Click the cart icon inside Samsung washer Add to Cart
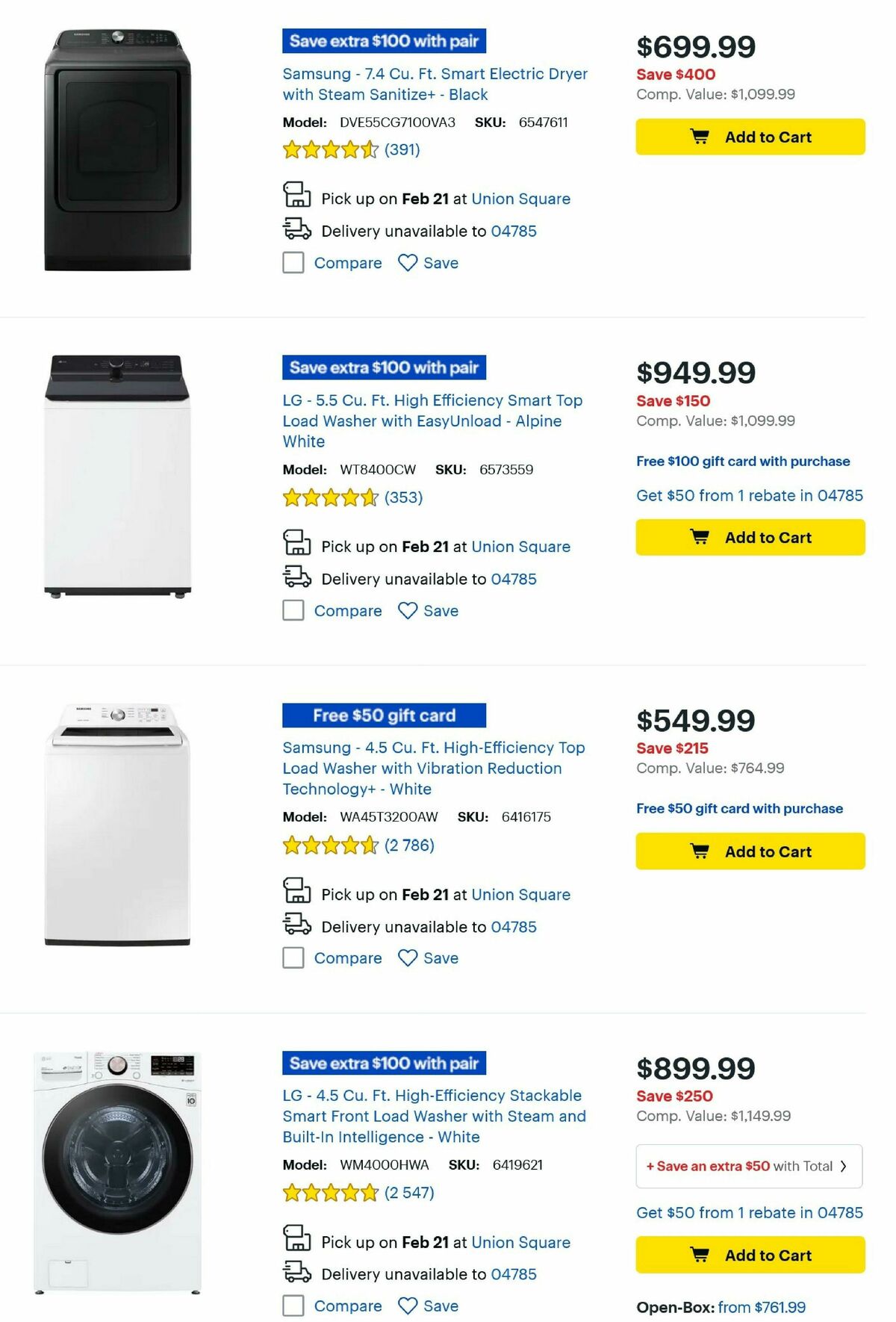Viewport: 896px width, 1322px height. pyautogui.click(x=700, y=851)
